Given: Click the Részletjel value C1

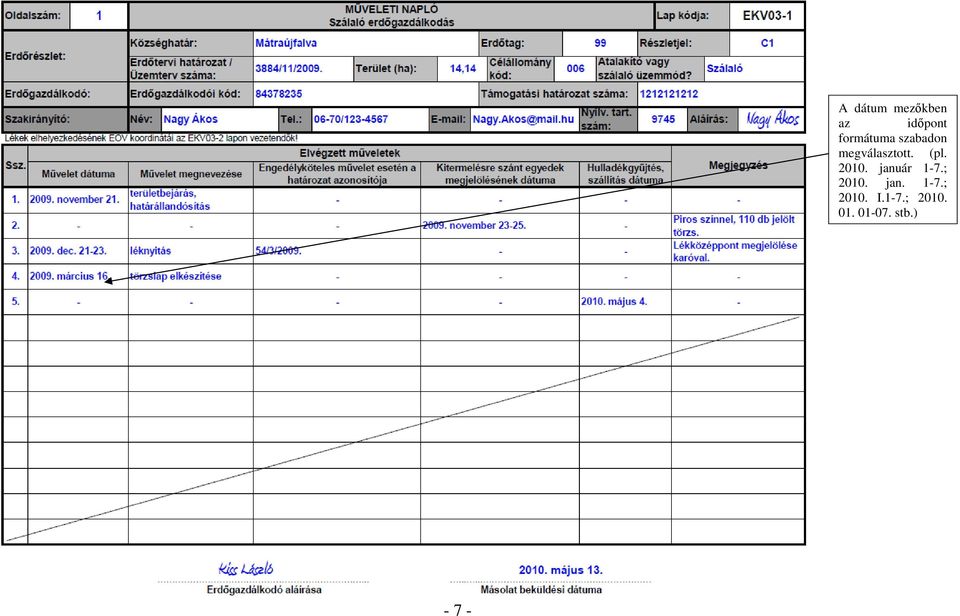Looking at the screenshot, I should (x=767, y=43).
